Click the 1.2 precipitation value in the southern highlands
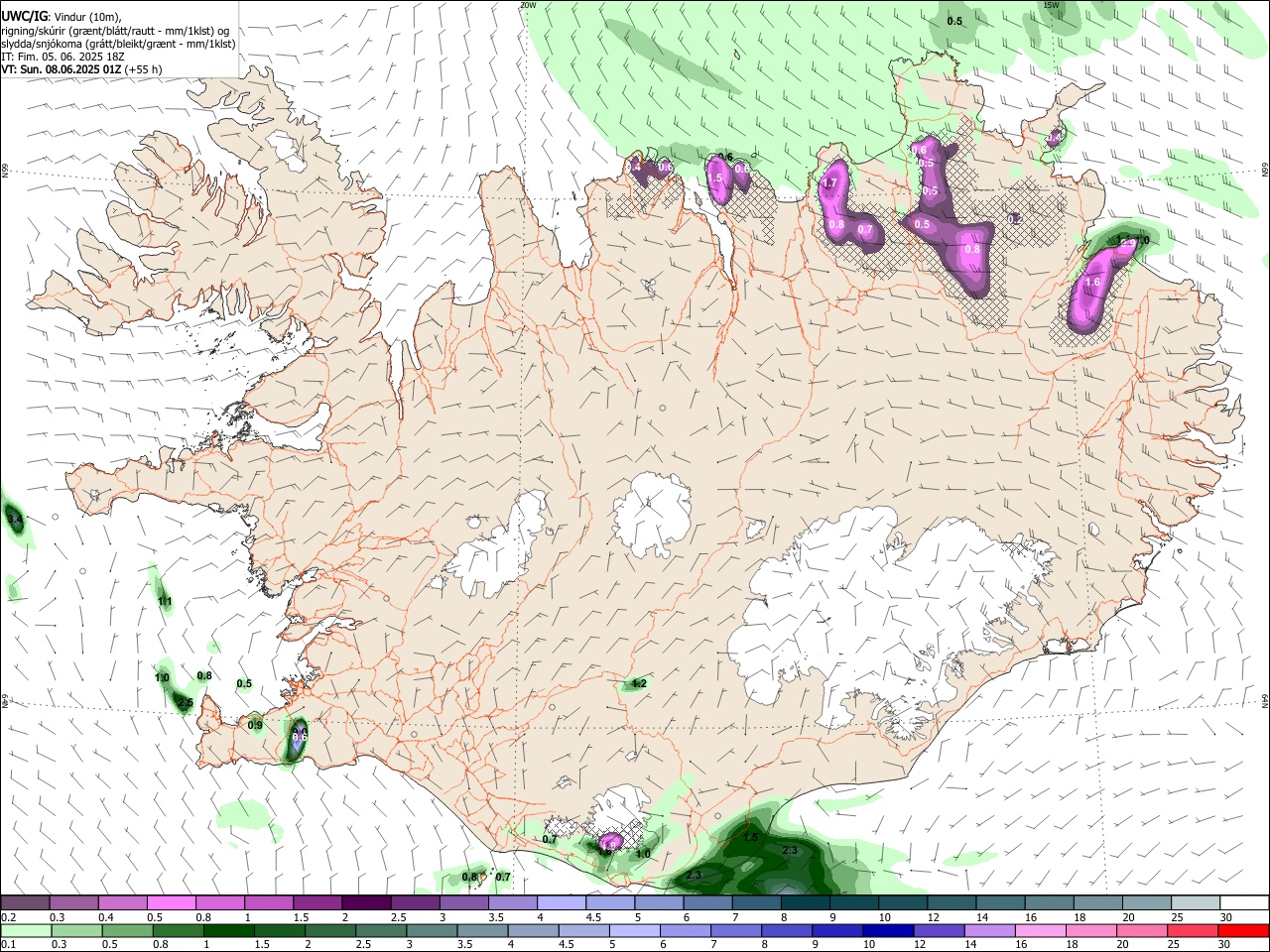This screenshot has height=952, width=1270. point(639,683)
